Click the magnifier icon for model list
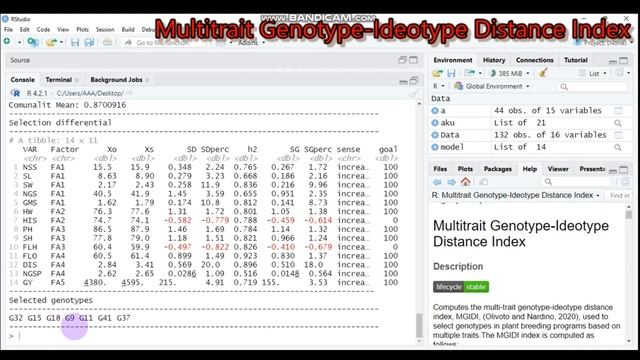Screen dimensions: 640x360 [x=618, y=147]
